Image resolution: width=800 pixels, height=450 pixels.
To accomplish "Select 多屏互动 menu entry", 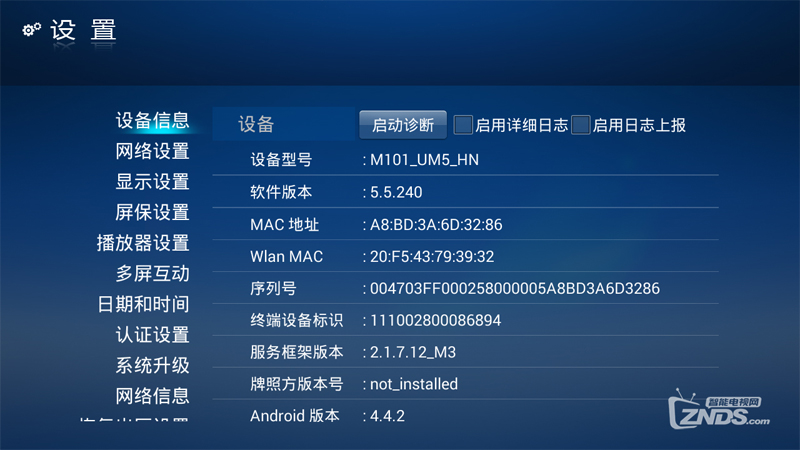I will 153,273.
